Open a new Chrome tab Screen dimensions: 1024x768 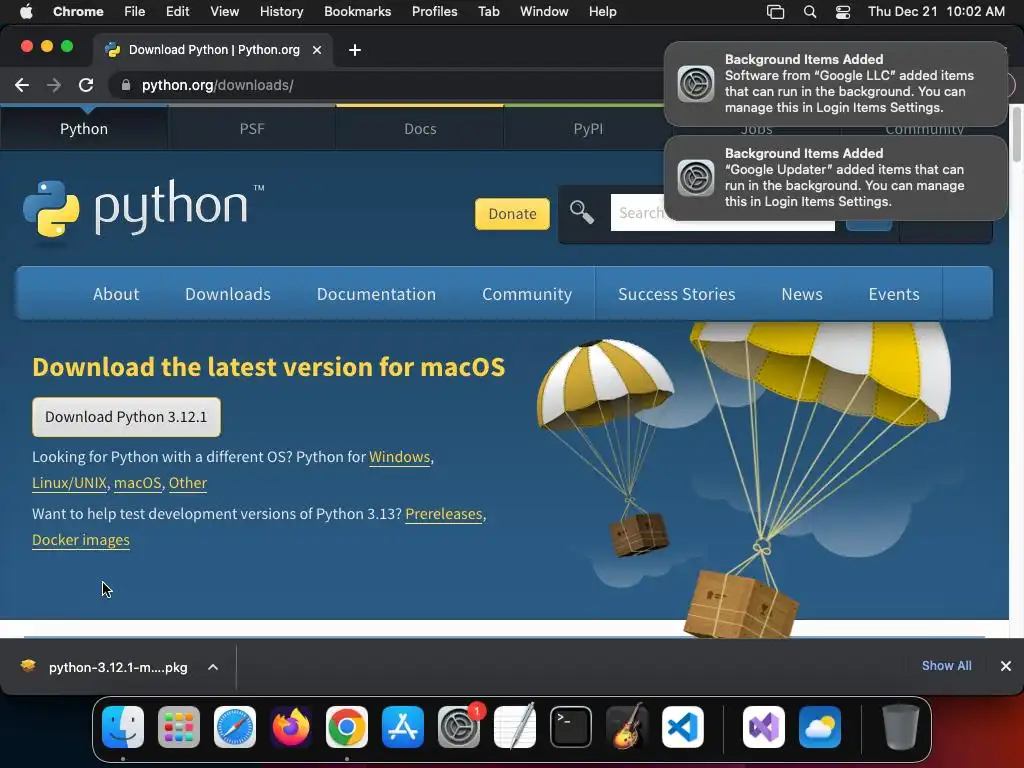click(x=355, y=50)
